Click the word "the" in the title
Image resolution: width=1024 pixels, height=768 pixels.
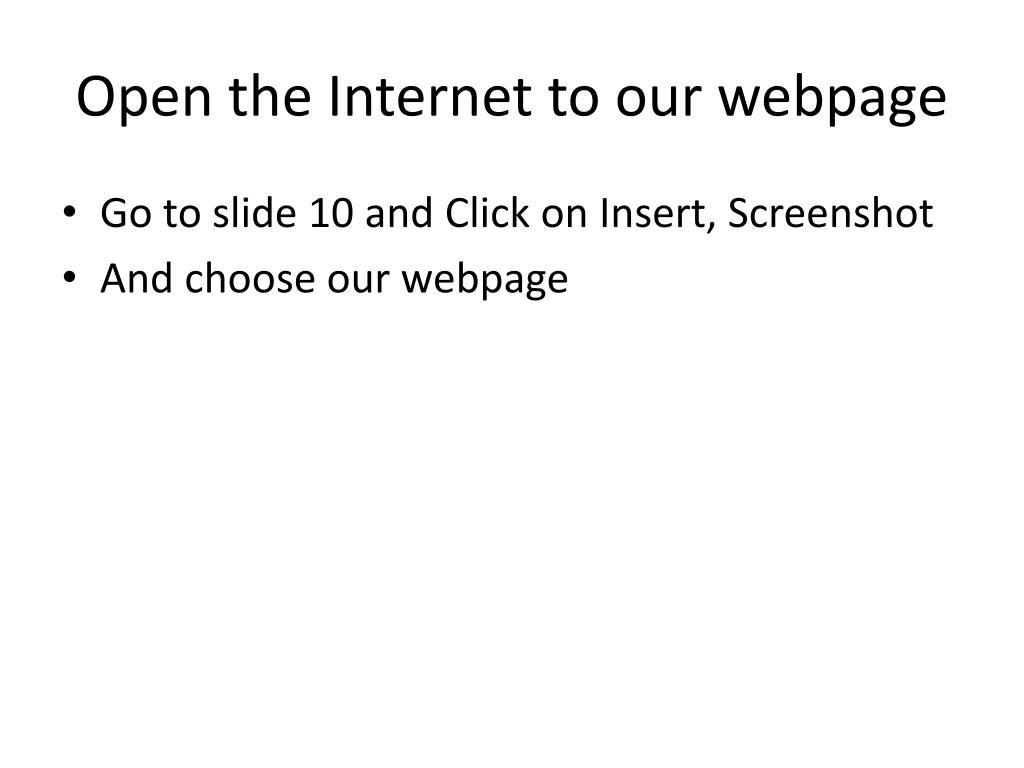[270, 96]
